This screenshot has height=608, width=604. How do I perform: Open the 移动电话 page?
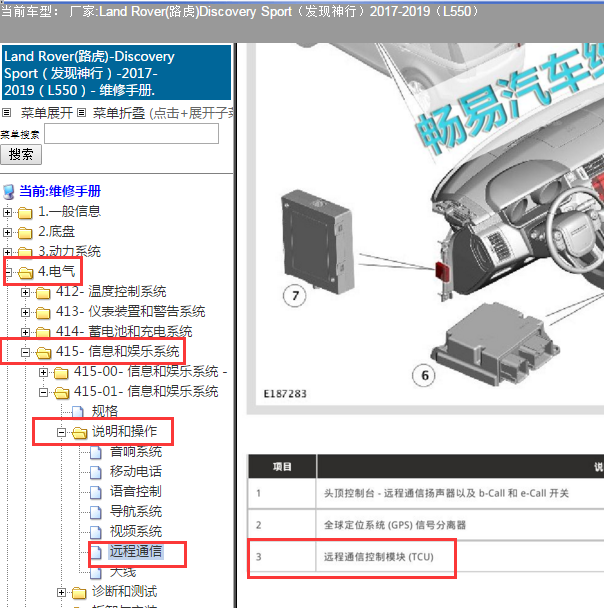pos(136,472)
